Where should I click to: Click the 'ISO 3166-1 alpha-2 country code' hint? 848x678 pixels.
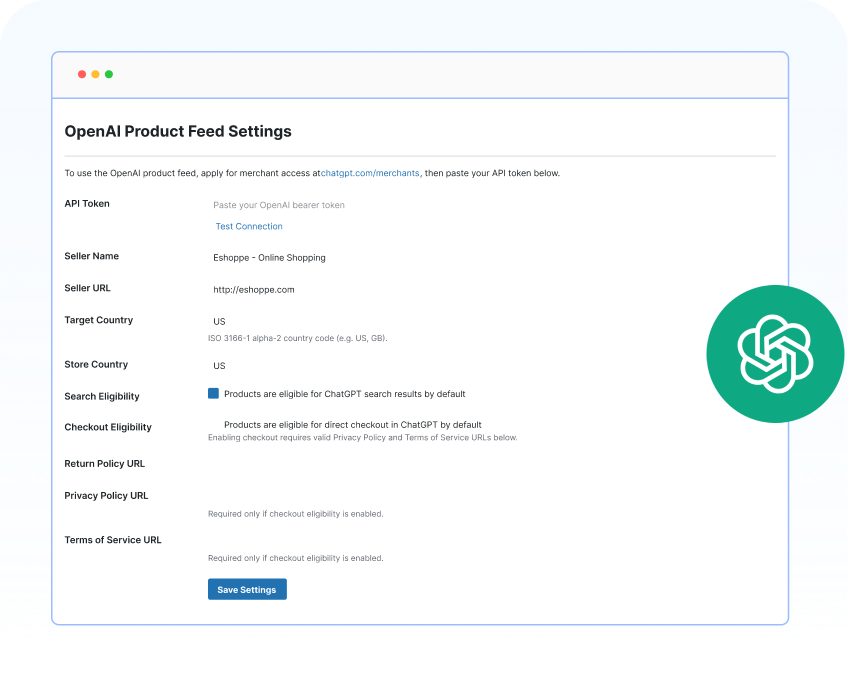pyautogui.click(x=297, y=338)
